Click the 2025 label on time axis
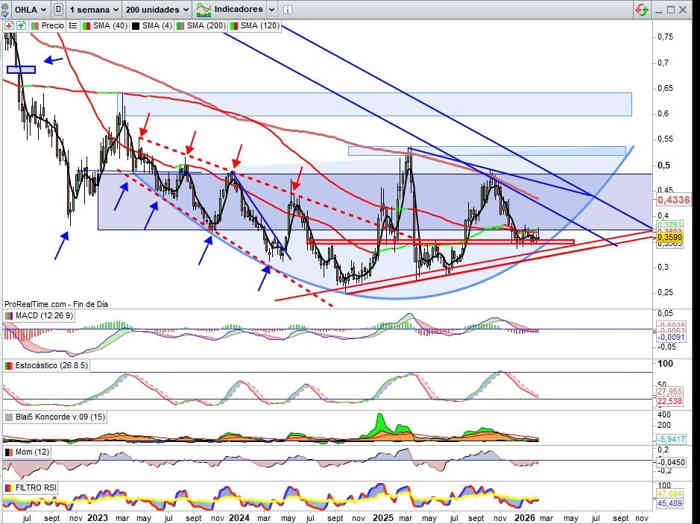This screenshot has height=524, width=700. click(385, 519)
